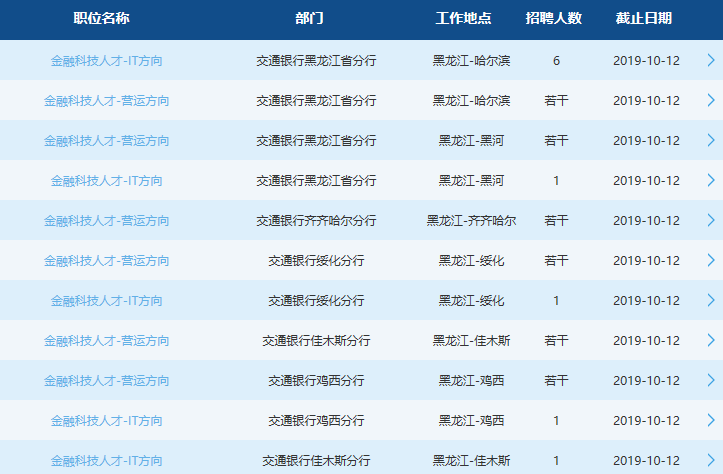Screen dimensions: 723x474
Task: Open the 金融科技人才-IT方向 link for 绥化
Action: [107, 301]
